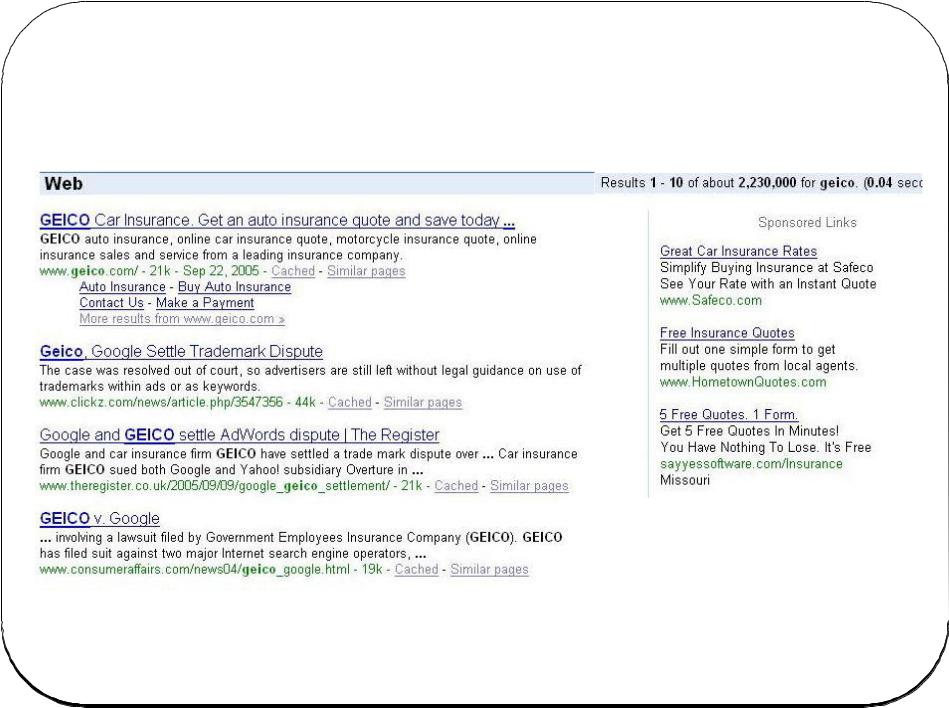Click the www.consumeraffairs.com green URL text
The image size is (949, 708).
point(195,569)
